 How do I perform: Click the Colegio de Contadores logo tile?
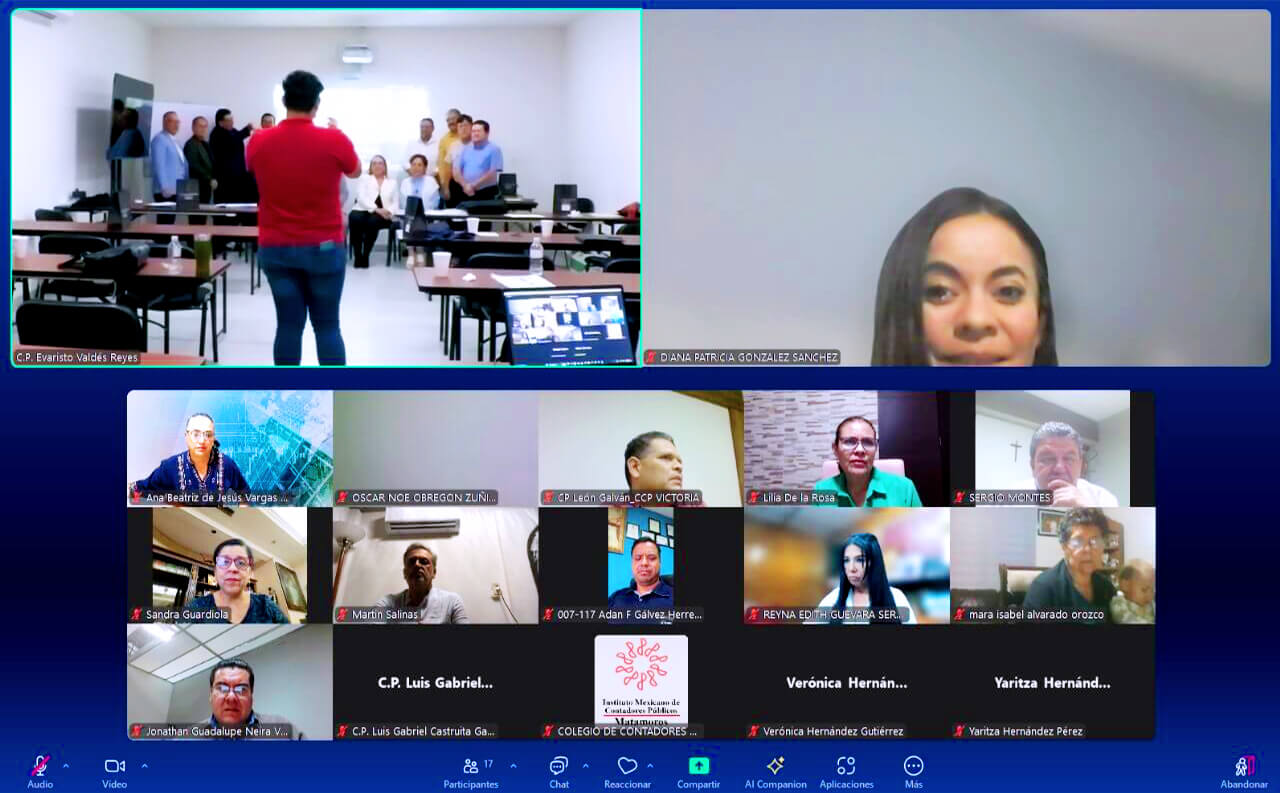coord(641,681)
